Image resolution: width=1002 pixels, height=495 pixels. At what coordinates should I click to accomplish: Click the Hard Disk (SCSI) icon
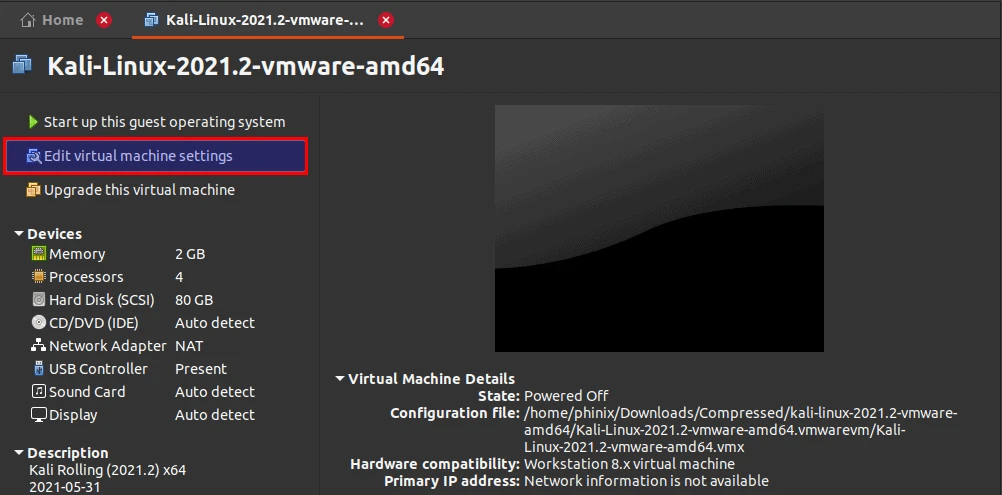pos(39,300)
